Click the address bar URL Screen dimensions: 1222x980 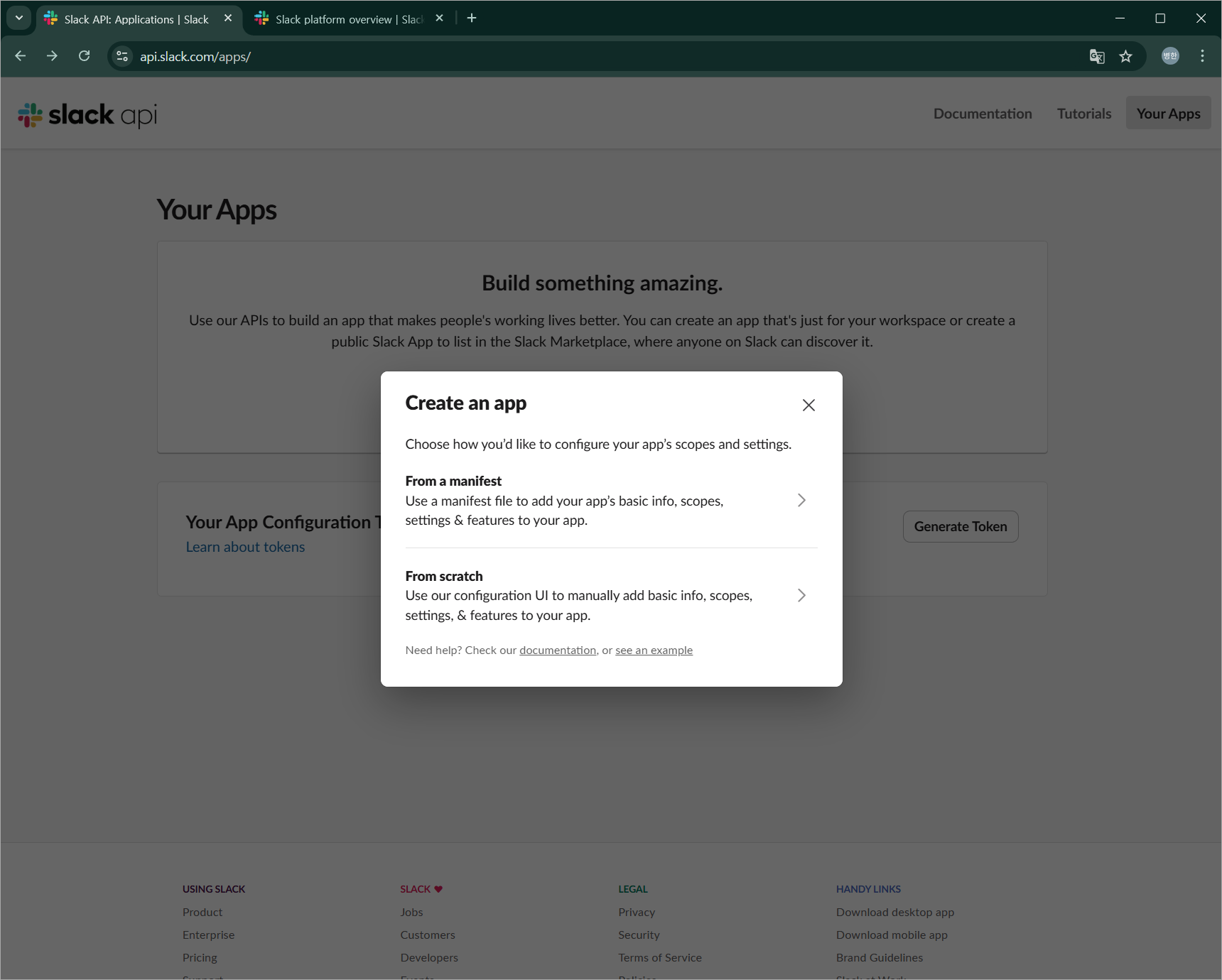[195, 57]
